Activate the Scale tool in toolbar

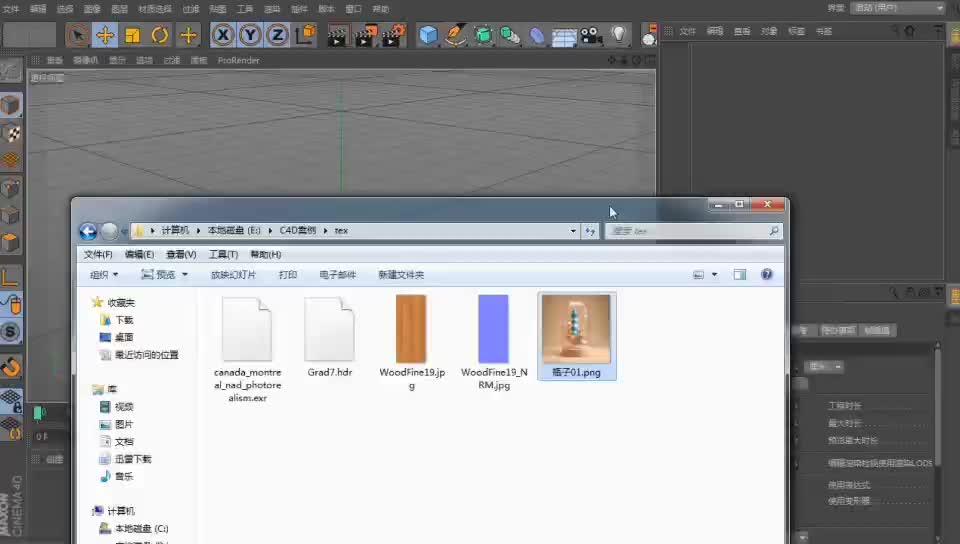coord(132,35)
